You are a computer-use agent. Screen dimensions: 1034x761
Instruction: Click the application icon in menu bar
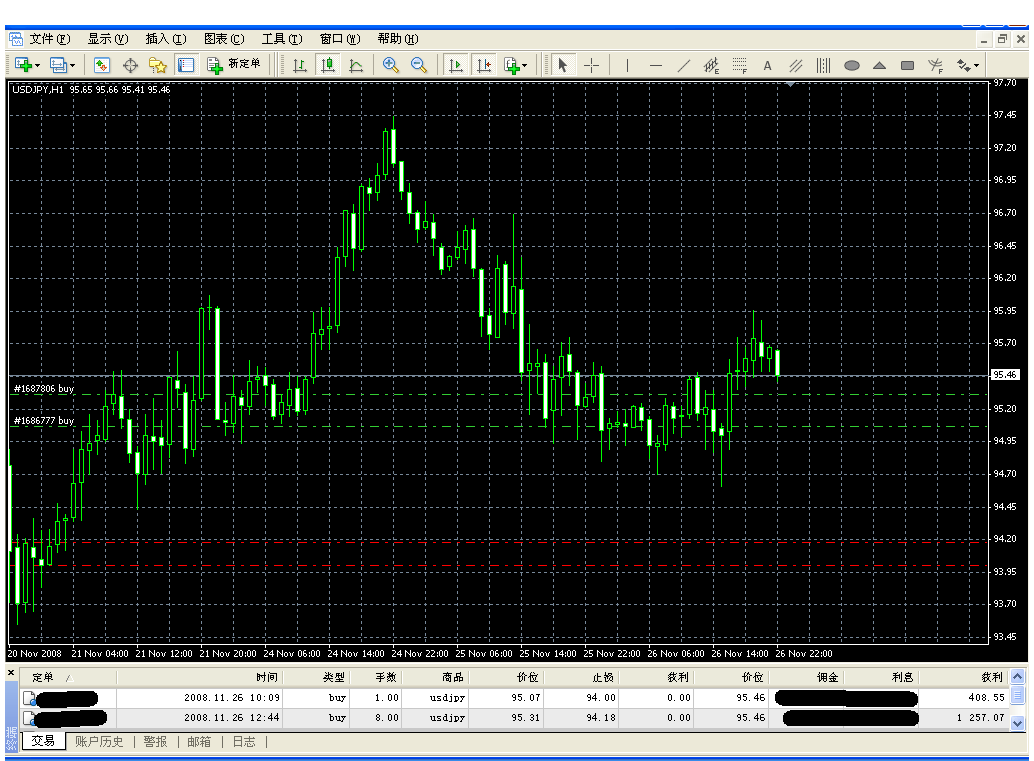point(16,39)
